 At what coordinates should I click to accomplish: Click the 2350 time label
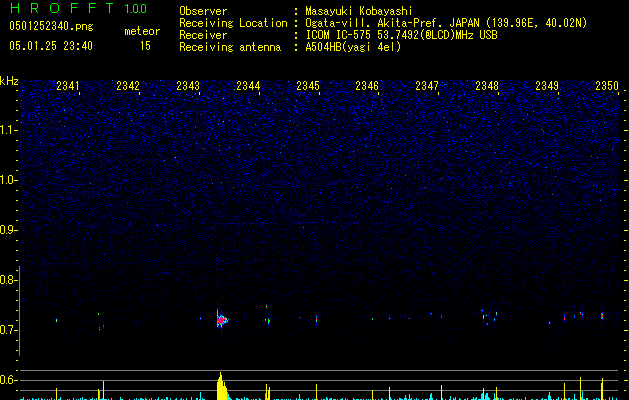click(x=607, y=86)
